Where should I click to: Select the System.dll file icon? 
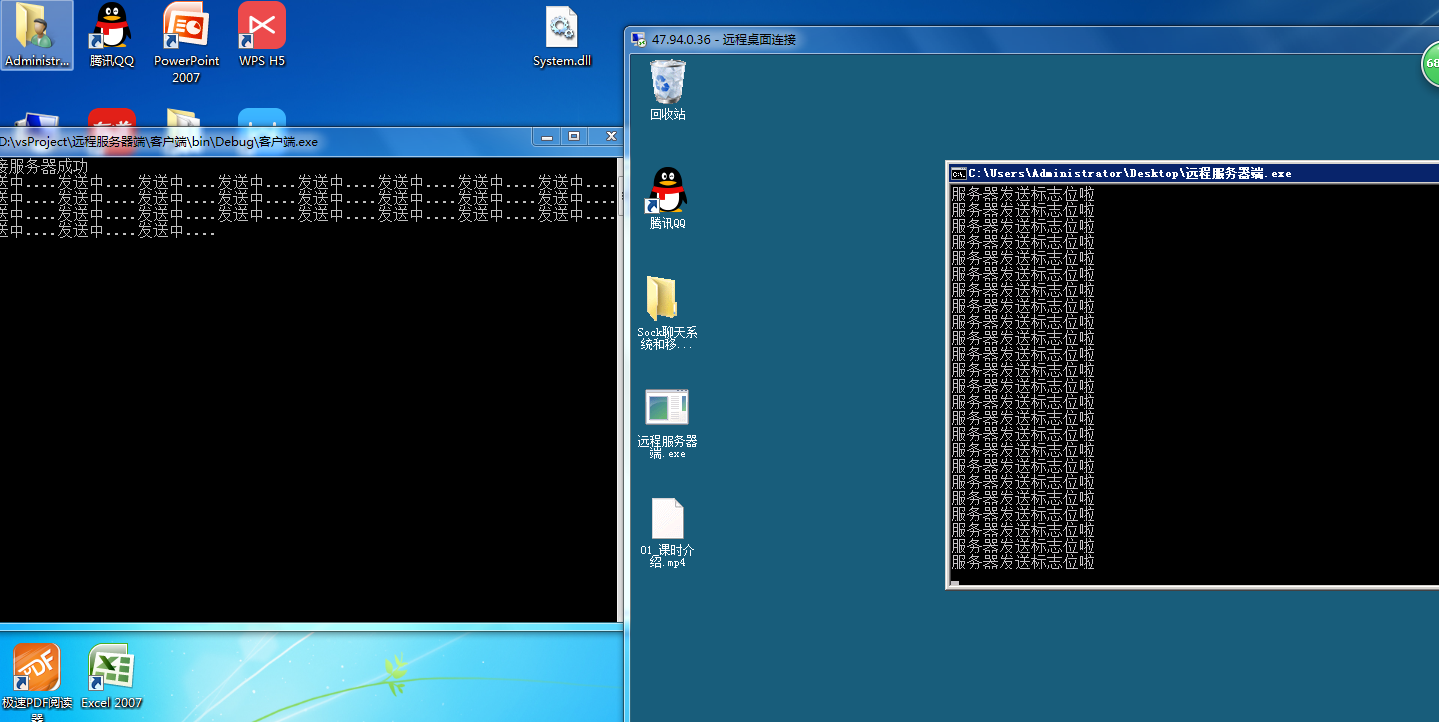coord(562,37)
